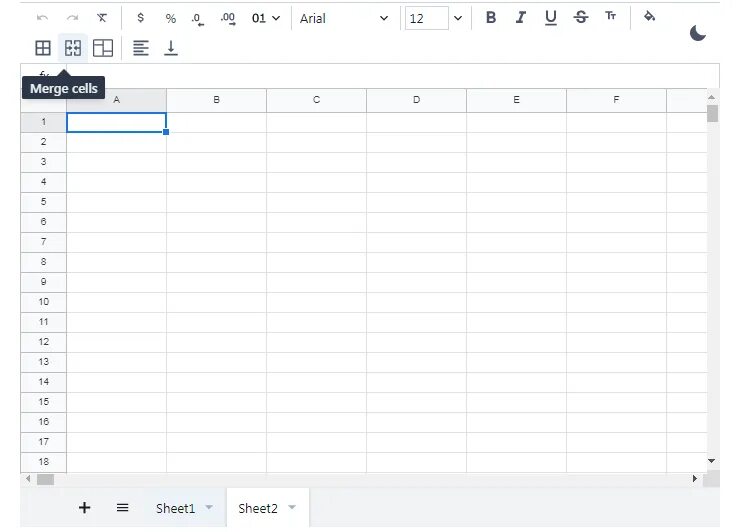This screenshot has height=532, width=736.
Task: Open the fill color paint bucket
Action: tap(650, 17)
